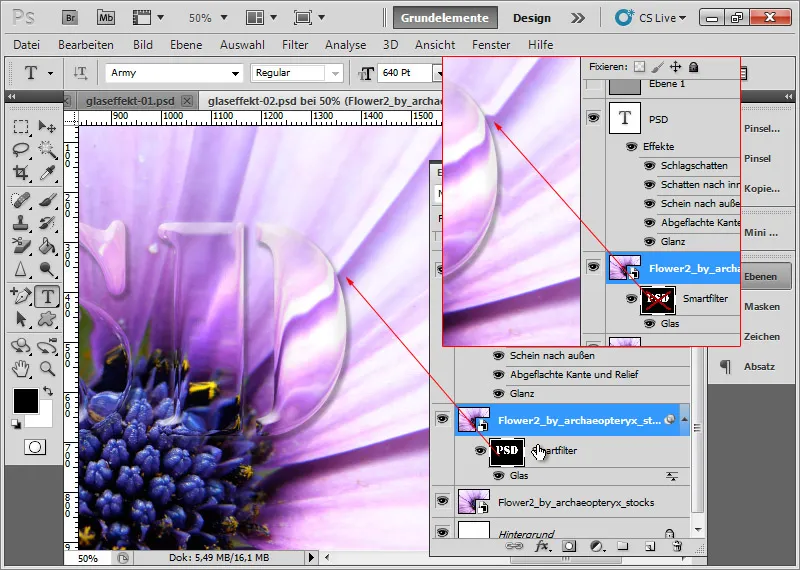Click the smart filter mask PSD thumbnail
Screen dimensions: 800x570
(507, 452)
